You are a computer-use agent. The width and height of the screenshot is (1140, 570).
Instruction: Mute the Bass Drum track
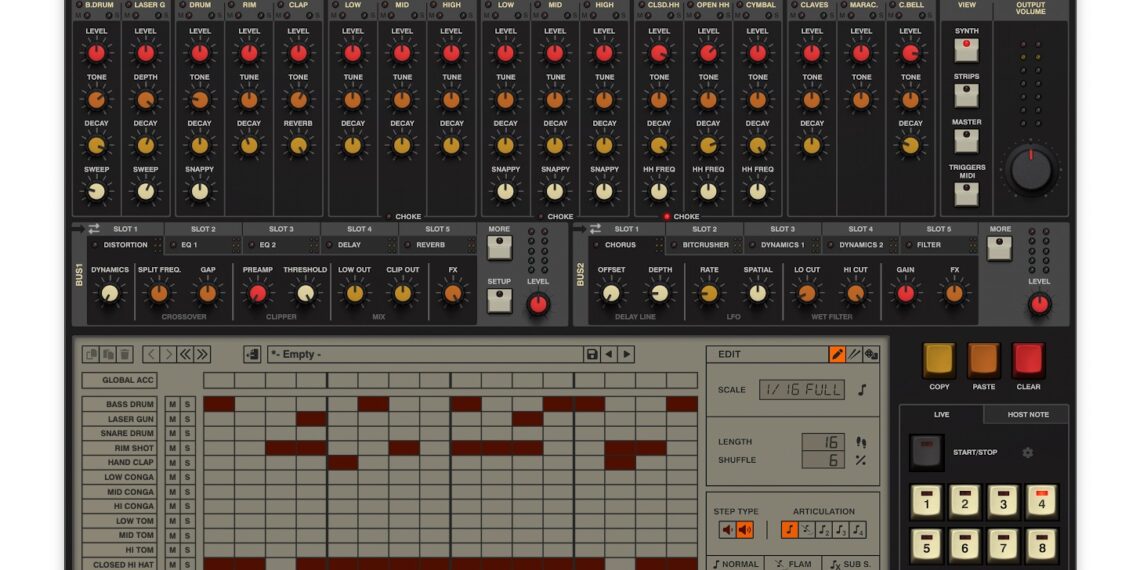click(172, 404)
